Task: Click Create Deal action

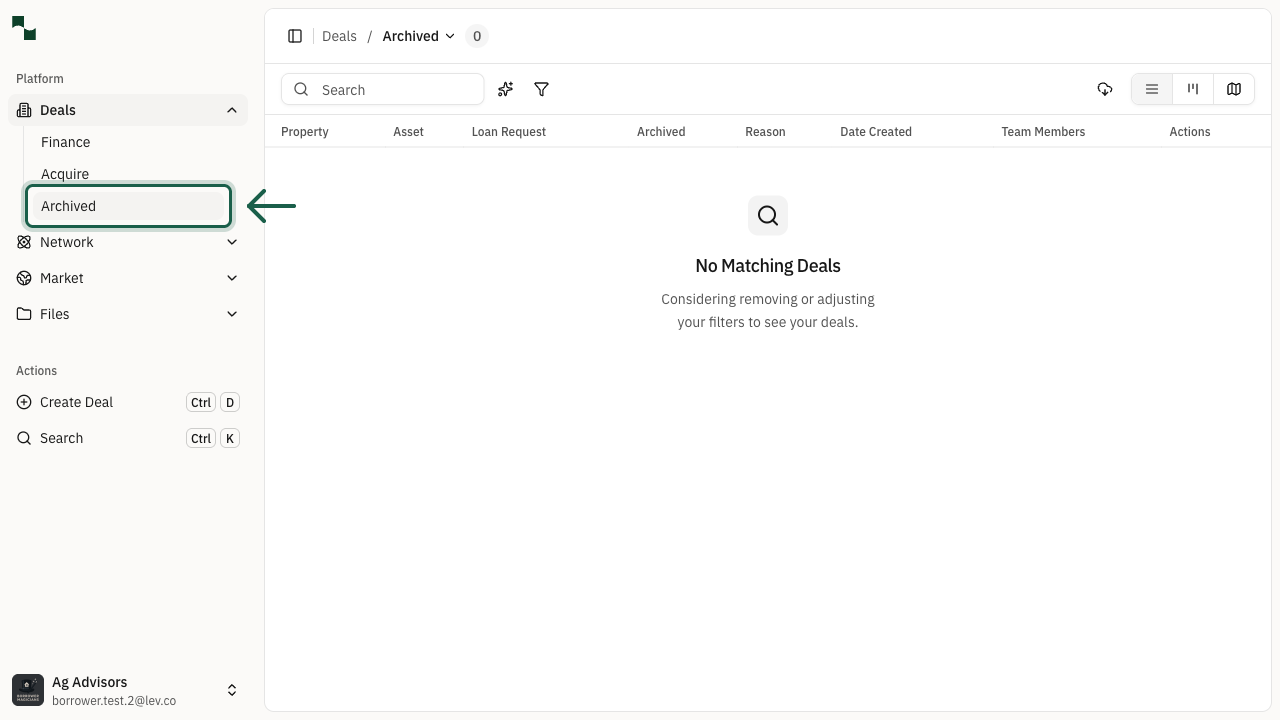Action: click(76, 402)
